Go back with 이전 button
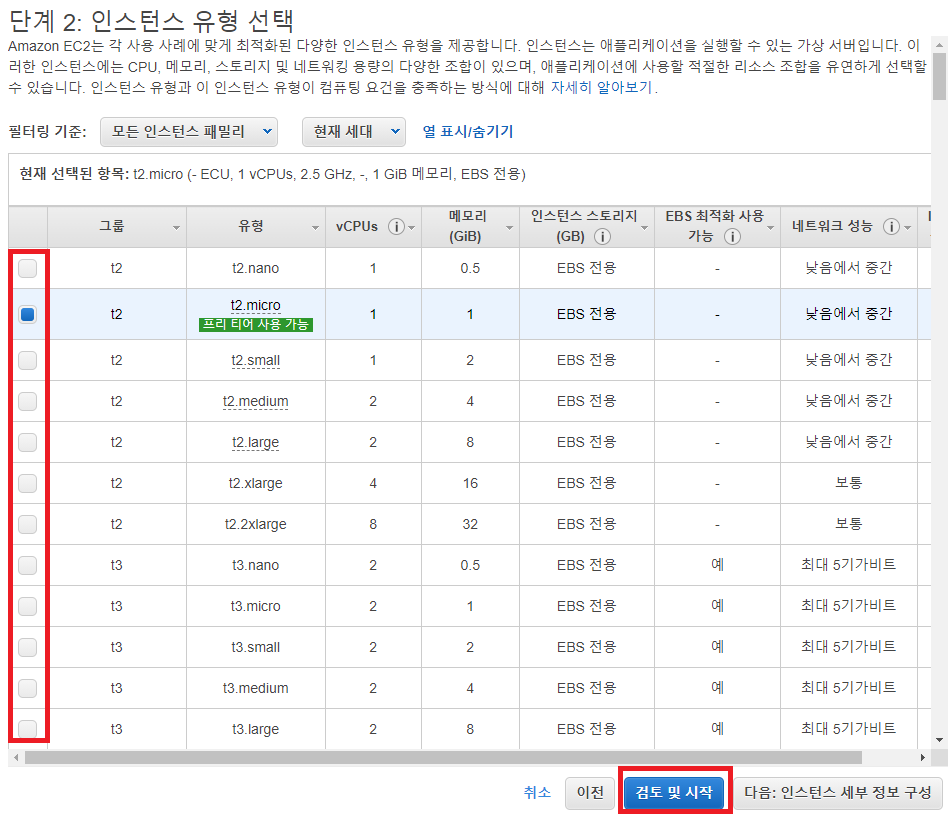 590,792
